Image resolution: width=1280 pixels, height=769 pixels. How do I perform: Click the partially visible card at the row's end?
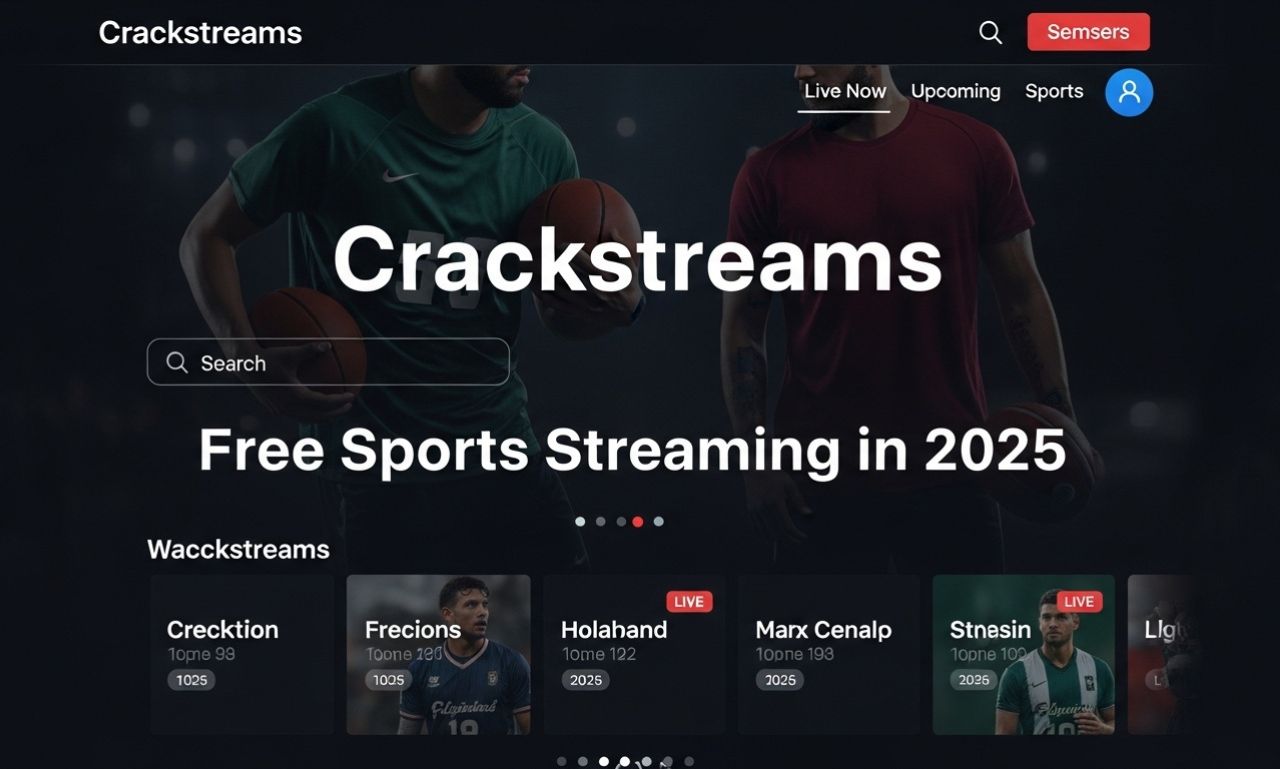click(1161, 655)
